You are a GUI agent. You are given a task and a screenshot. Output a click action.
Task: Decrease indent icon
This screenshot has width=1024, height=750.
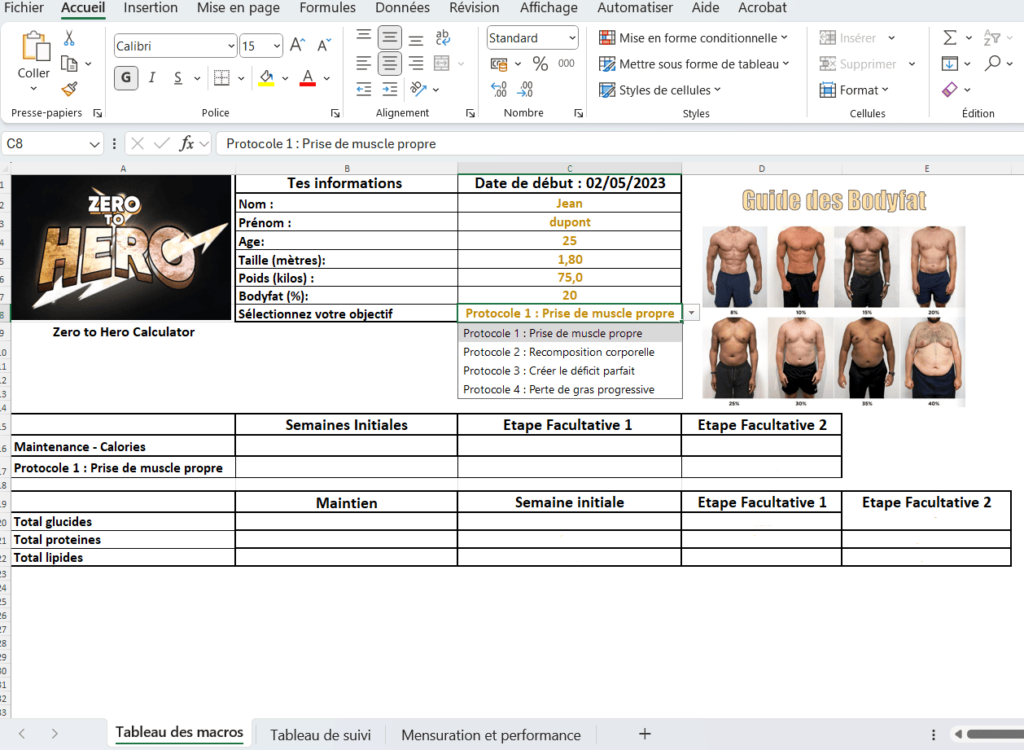[x=364, y=89]
